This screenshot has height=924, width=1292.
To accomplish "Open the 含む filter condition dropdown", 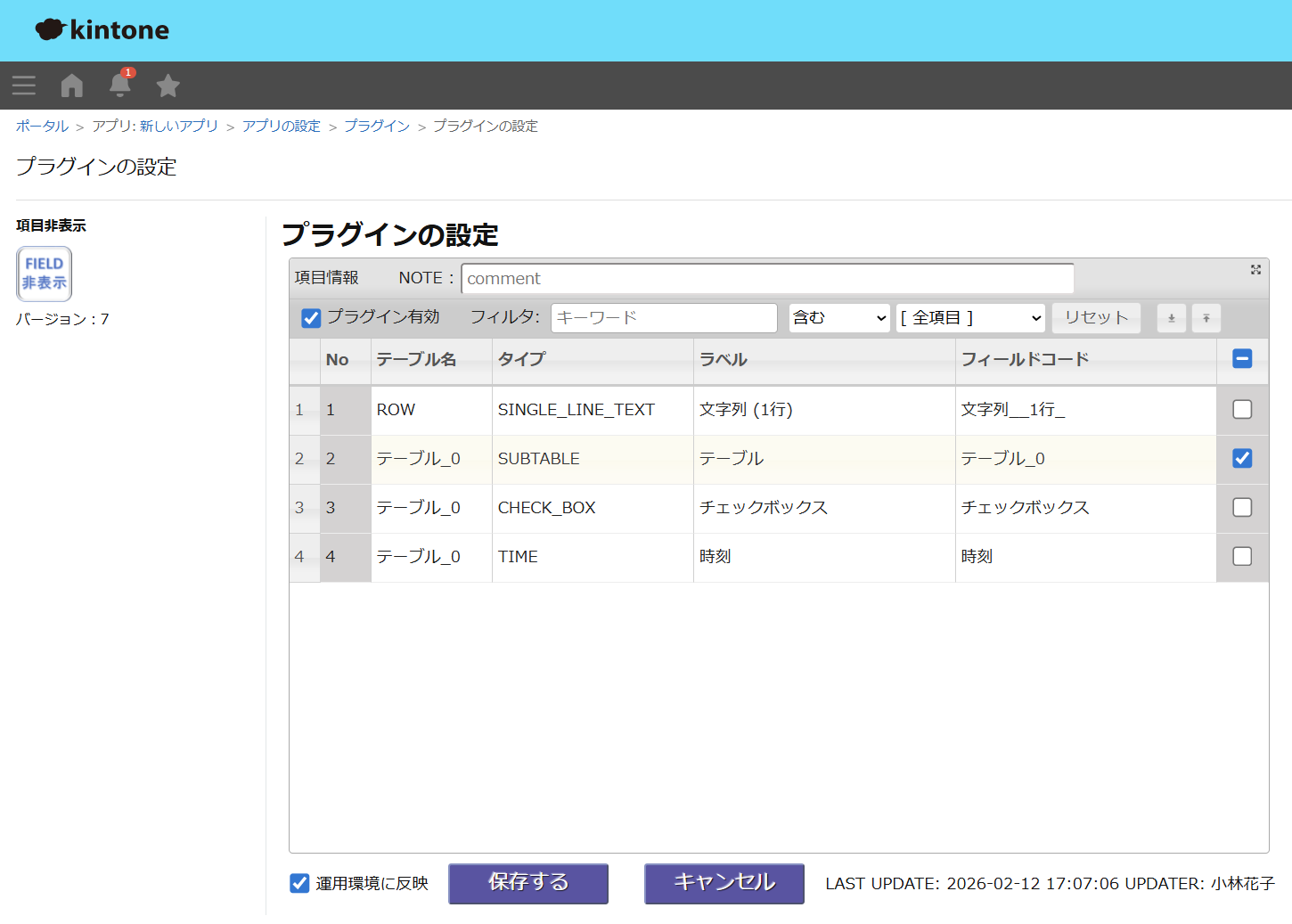I will 838,318.
